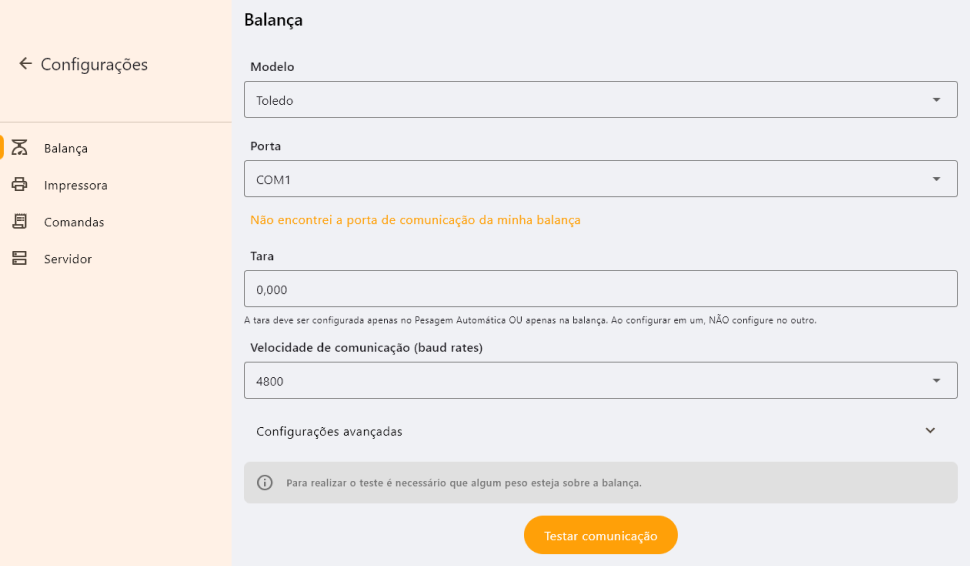The image size is (970, 566).
Task: Click the info icon in the test notice
Action: (x=265, y=483)
